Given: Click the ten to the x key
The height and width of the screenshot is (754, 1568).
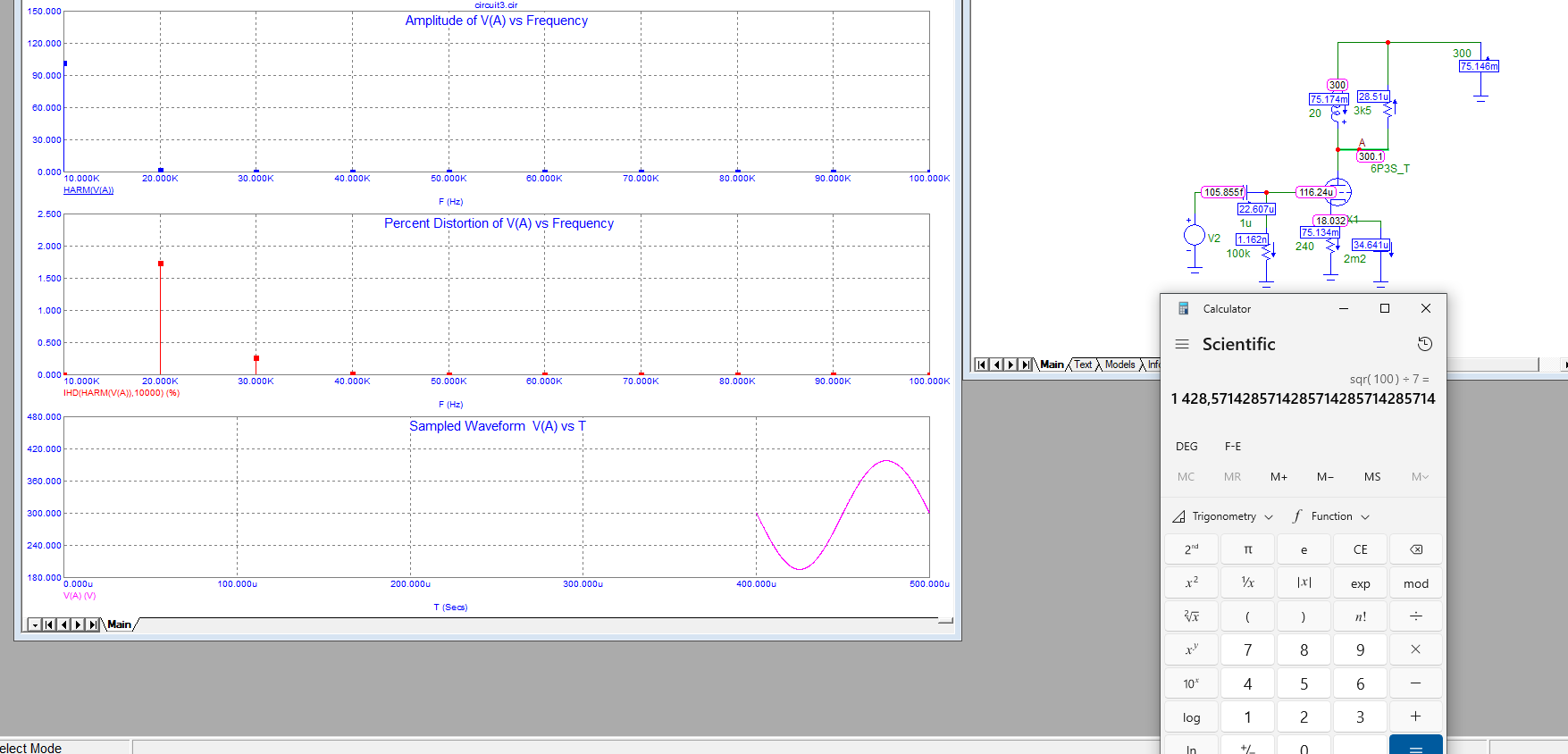Looking at the screenshot, I should [1192, 683].
